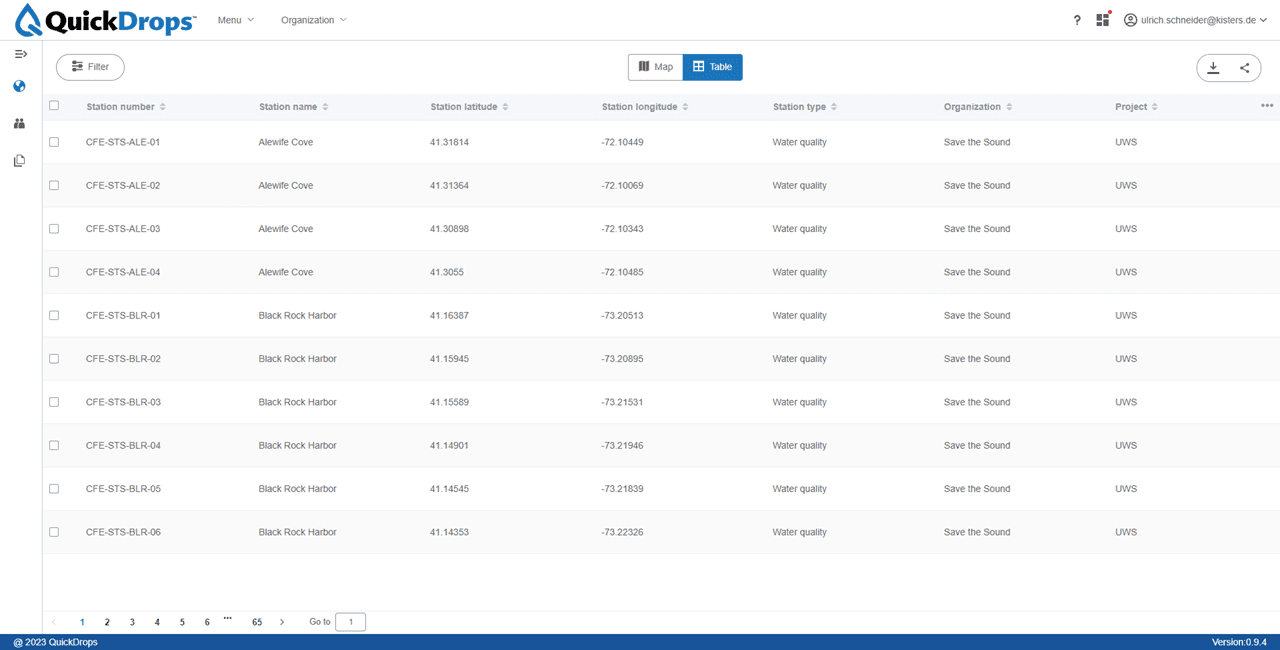The image size is (1280, 650).
Task: Sort by Station longitude column
Action: click(x=685, y=107)
